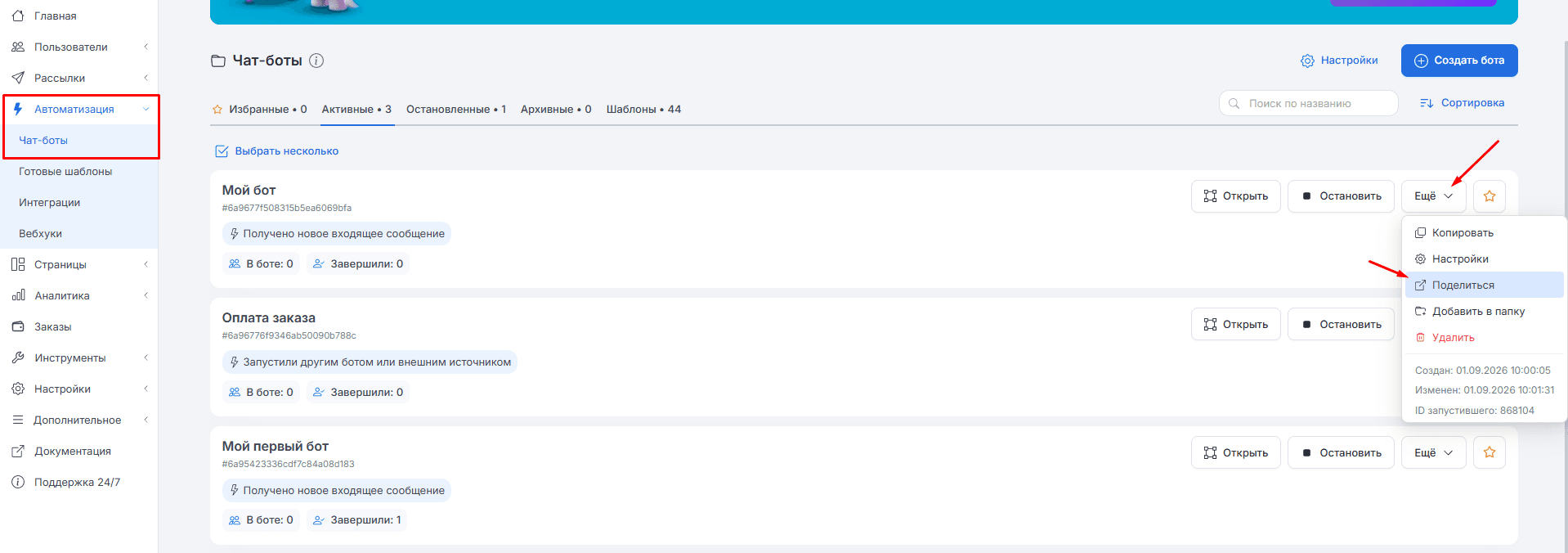The height and width of the screenshot is (553, 1568).
Task: Click the info icon next to Чат-боты heading
Action: coord(316,61)
